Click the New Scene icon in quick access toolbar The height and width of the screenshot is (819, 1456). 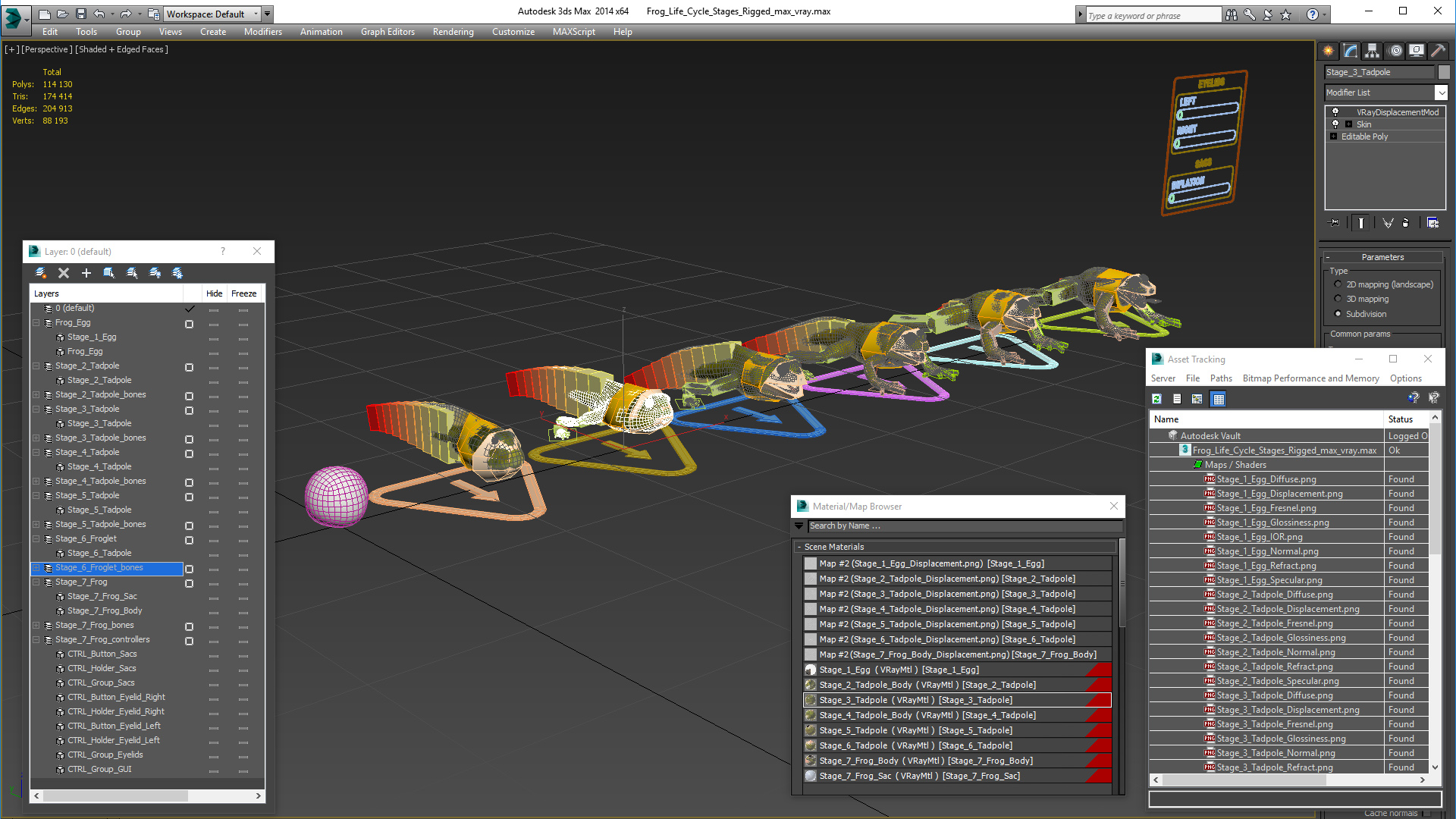(45, 14)
